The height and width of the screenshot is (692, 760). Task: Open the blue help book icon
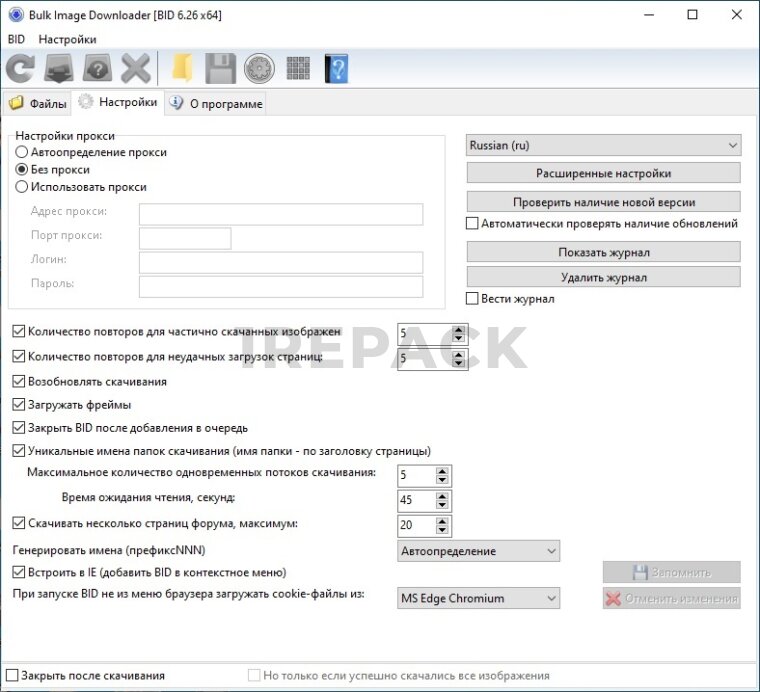[x=336, y=68]
